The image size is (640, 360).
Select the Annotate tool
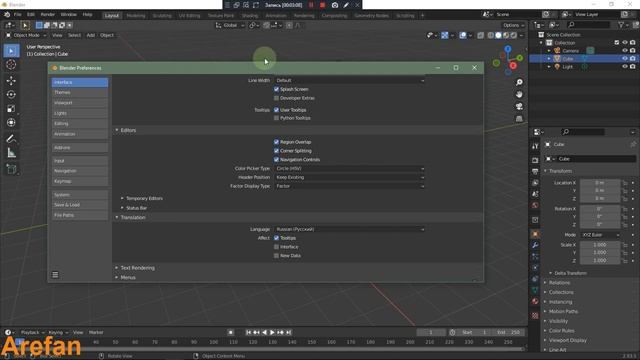tap(11, 139)
